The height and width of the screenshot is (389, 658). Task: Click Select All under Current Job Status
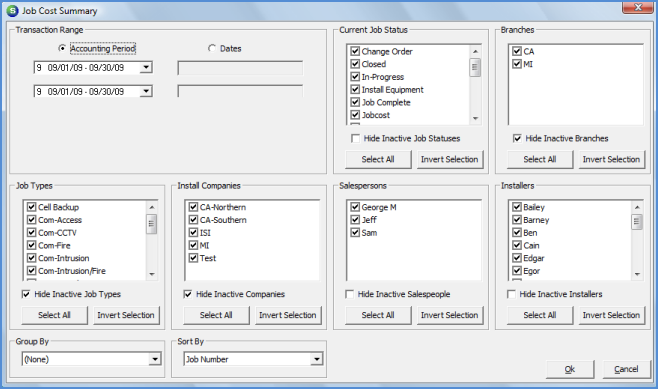pyautogui.click(x=378, y=159)
